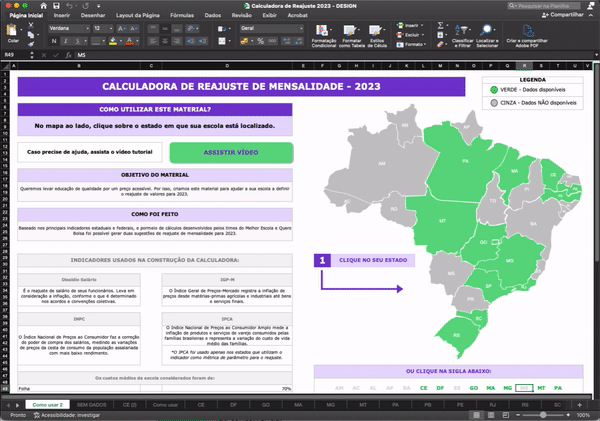Increase indent of cell content
Viewport: 600px width, 421px height.
tap(202, 41)
